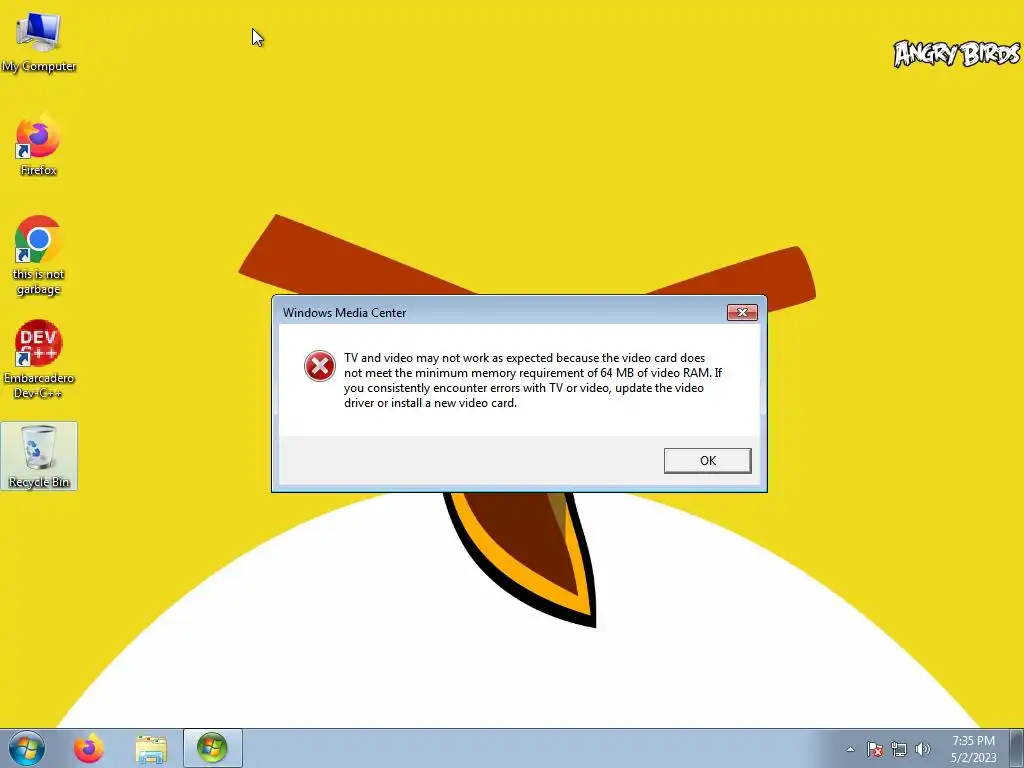Screen dimensions: 1024x768
Task: Close the Windows Media Center error dialog
Action: pos(742,312)
